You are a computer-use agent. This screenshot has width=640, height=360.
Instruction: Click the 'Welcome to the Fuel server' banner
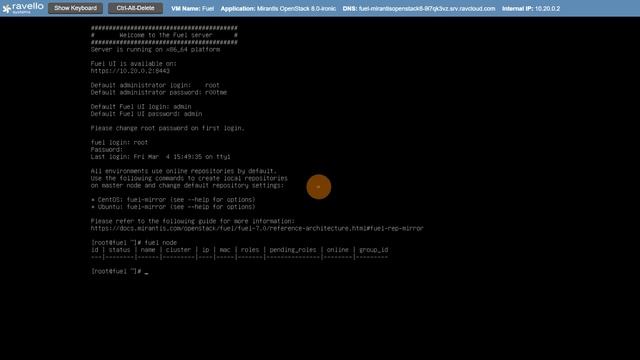coord(164,36)
